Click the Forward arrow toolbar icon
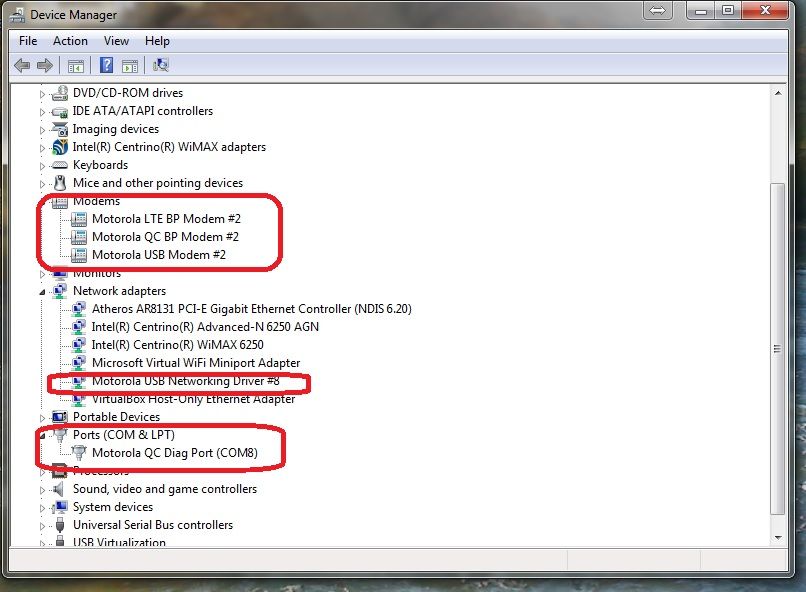Viewport: 806px width, 592px height. [x=45, y=65]
